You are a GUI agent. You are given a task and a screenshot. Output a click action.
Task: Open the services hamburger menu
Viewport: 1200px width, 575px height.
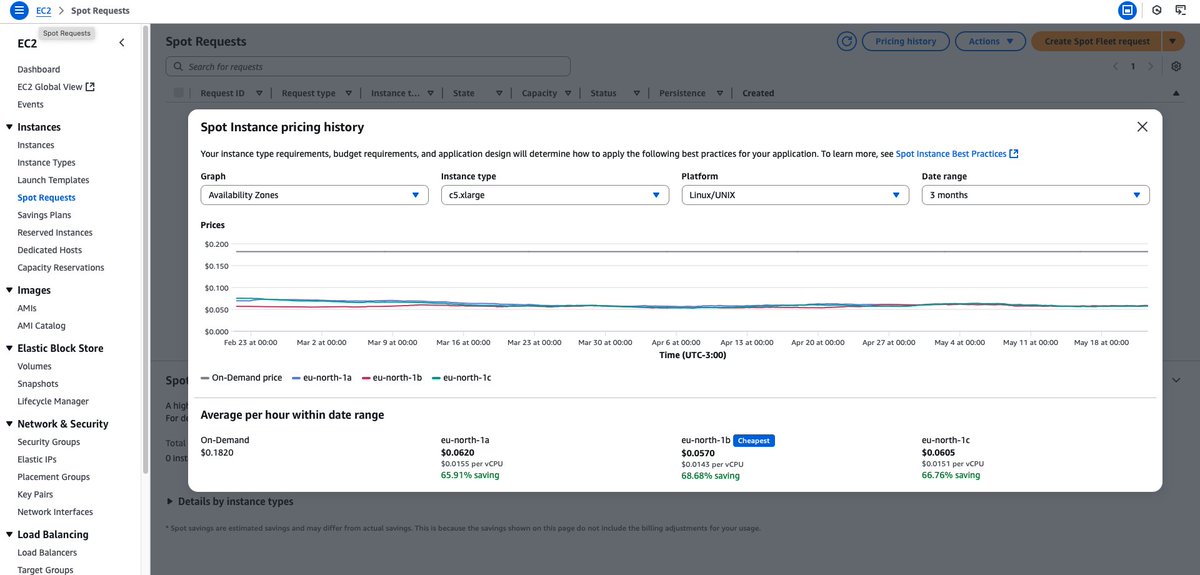point(18,10)
